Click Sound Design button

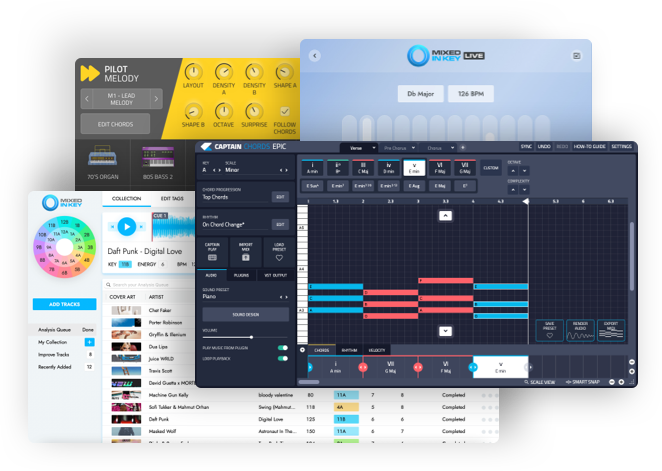click(x=246, y=314)
